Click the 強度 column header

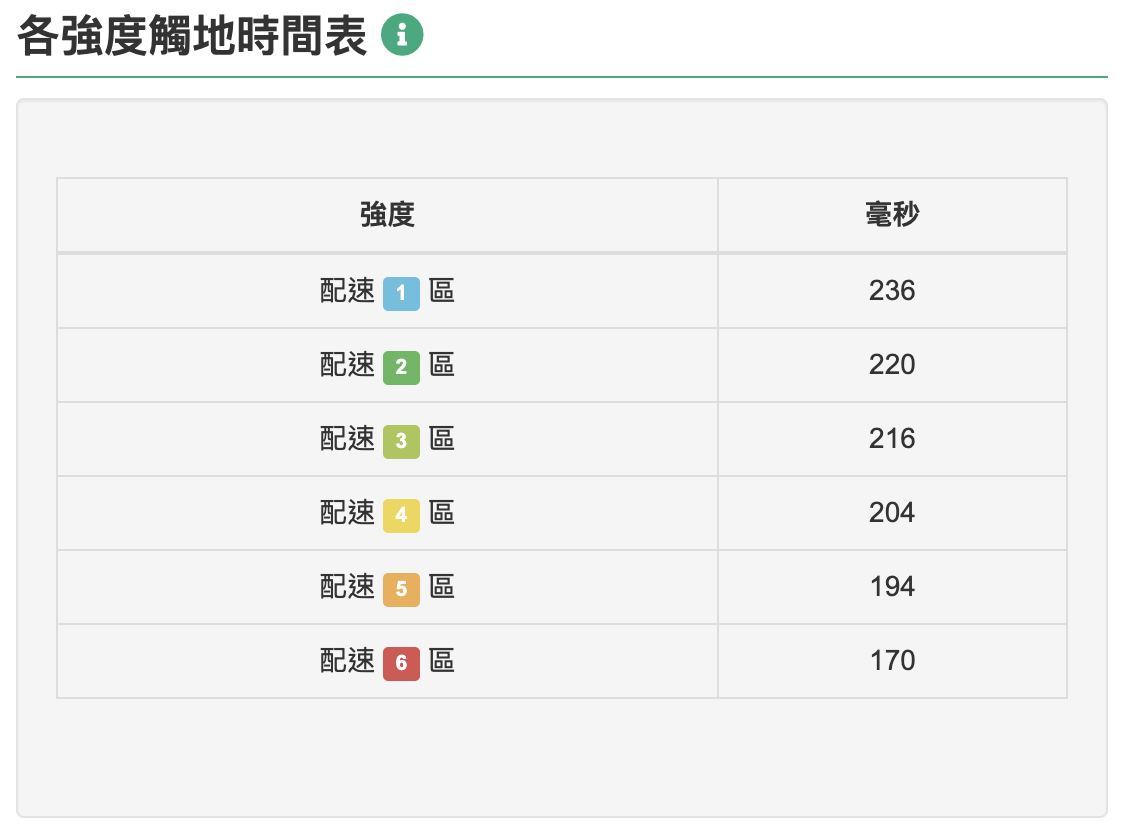pyautogui.click(x=387, y=215)
